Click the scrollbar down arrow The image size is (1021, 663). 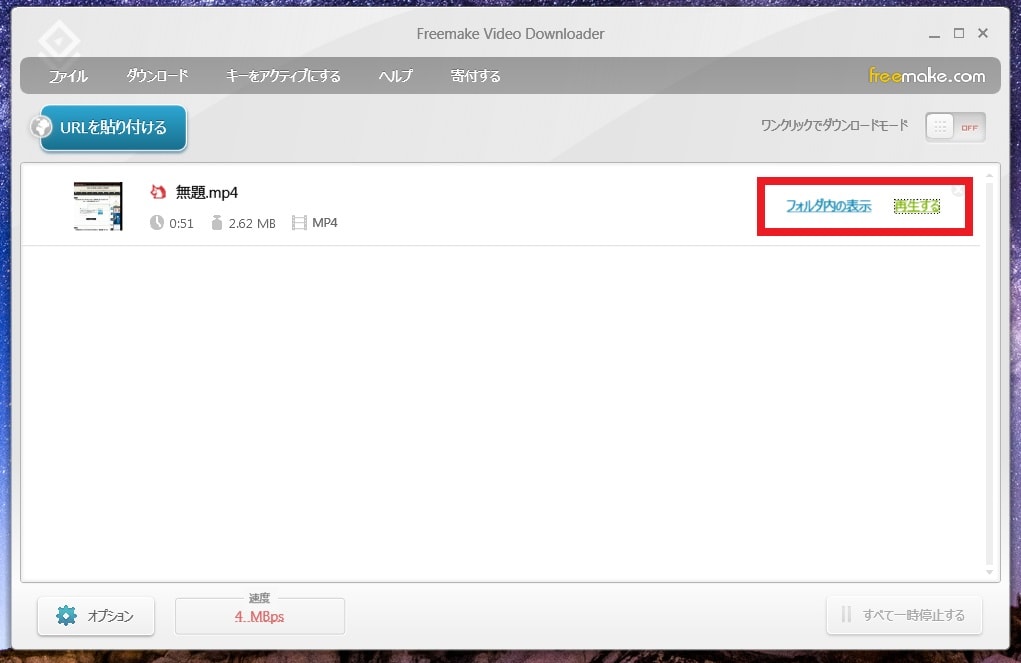click(989, 572)
